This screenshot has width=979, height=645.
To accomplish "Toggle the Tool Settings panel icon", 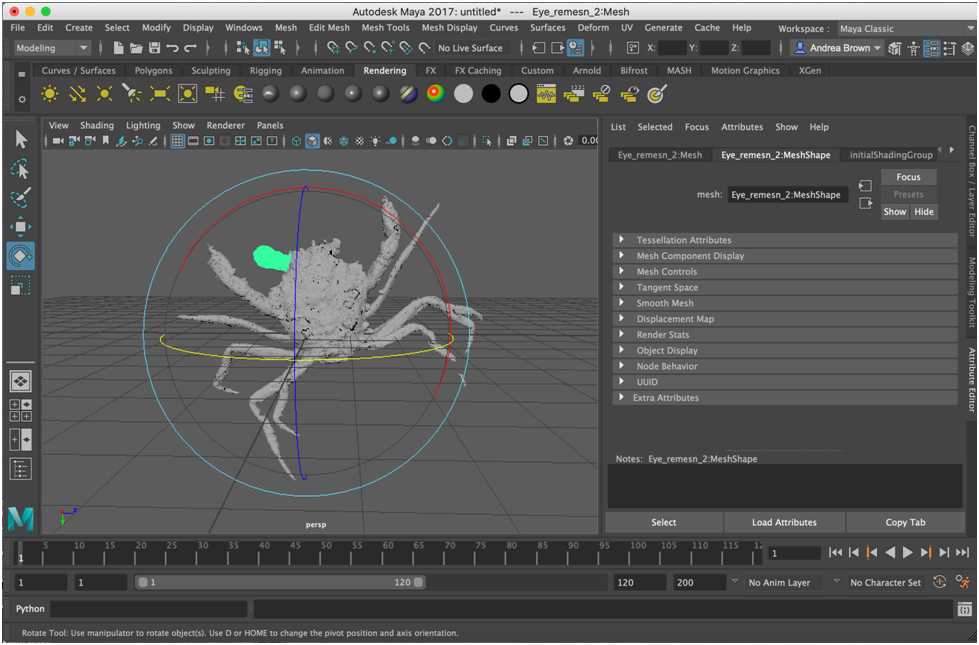I will coord(950,48).
